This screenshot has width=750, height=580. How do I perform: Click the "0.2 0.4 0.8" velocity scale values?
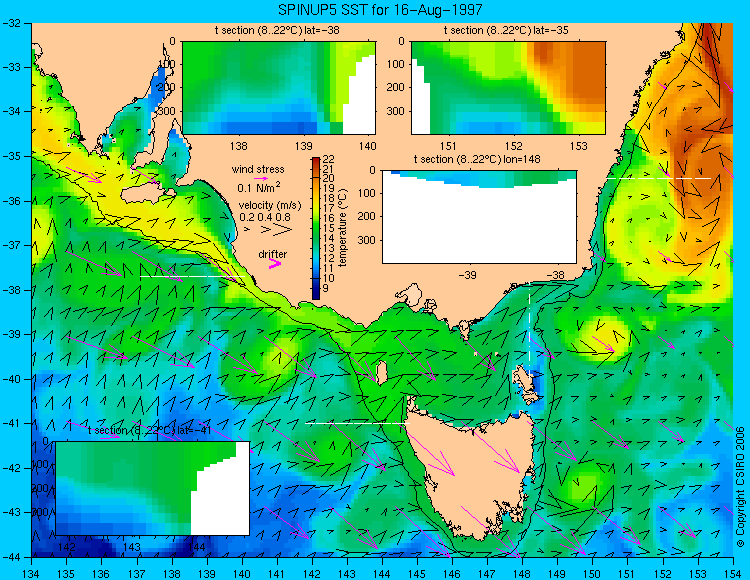pos(265,217)
